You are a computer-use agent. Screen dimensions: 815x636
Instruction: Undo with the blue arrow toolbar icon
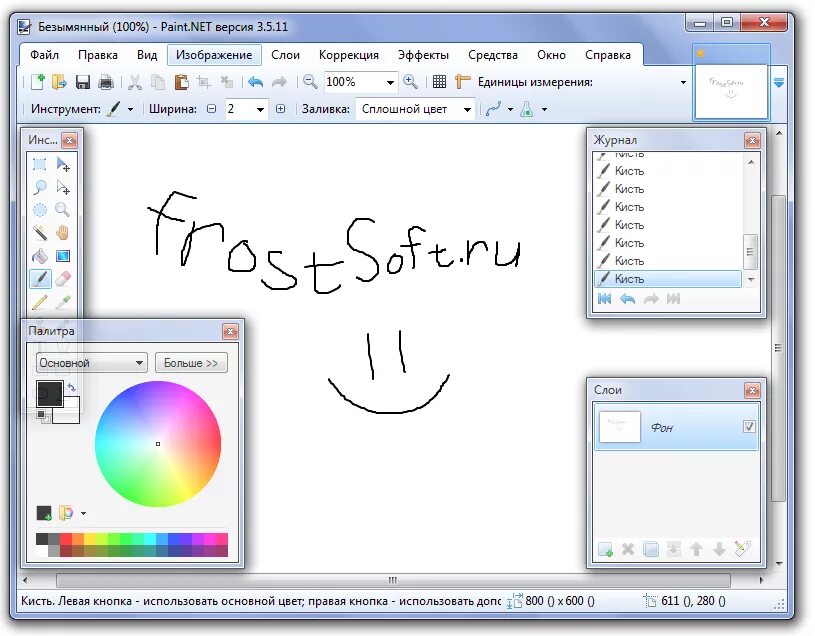click(255, 82)
